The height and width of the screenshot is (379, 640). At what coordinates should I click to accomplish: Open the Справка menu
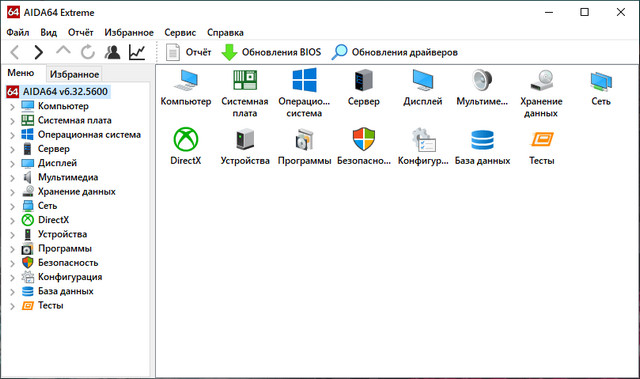(225, 33)
